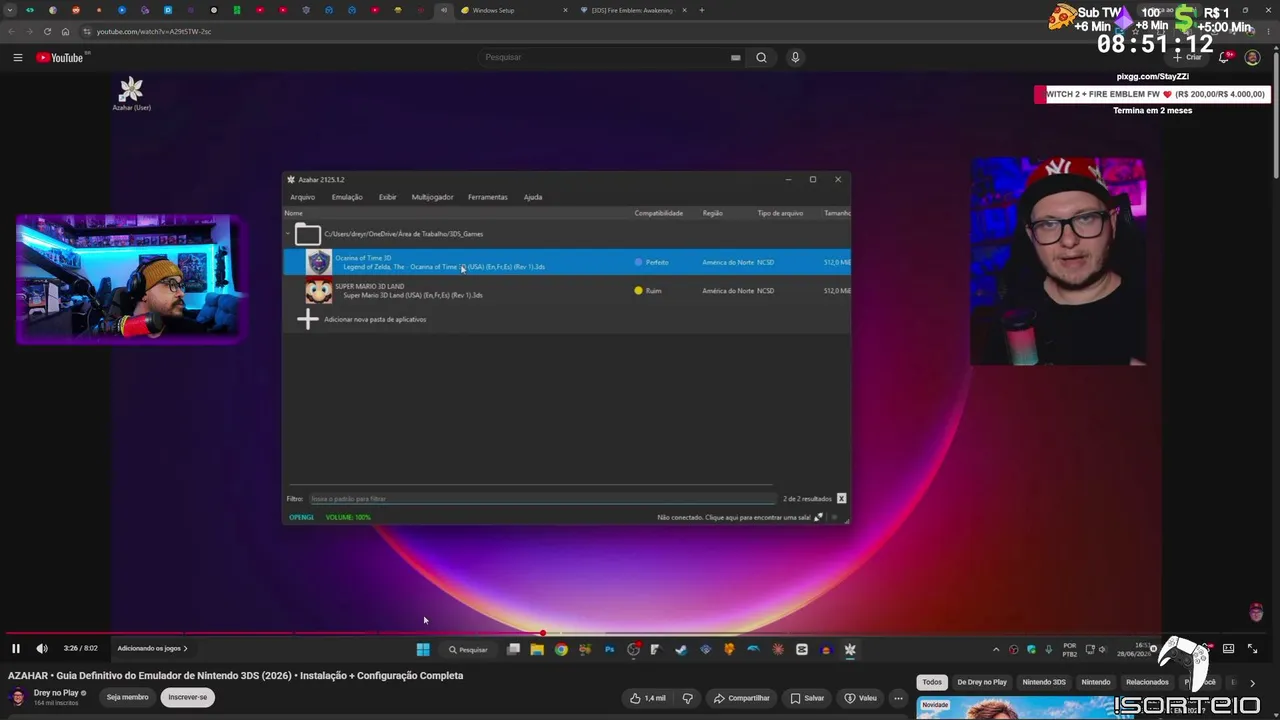Open the YouTube hamburger menu
The height and width of the screenshot is (720, 1280).
click(x=18, y=57)
